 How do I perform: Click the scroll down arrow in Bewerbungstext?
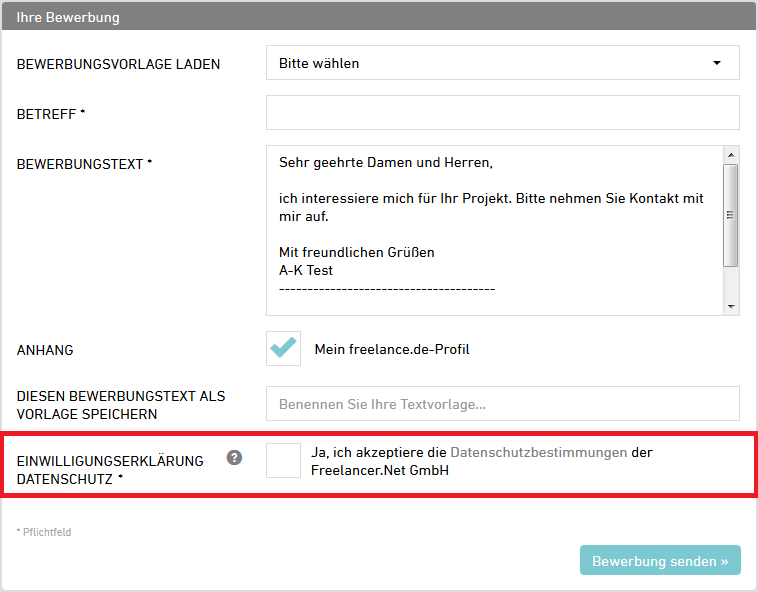731,306
